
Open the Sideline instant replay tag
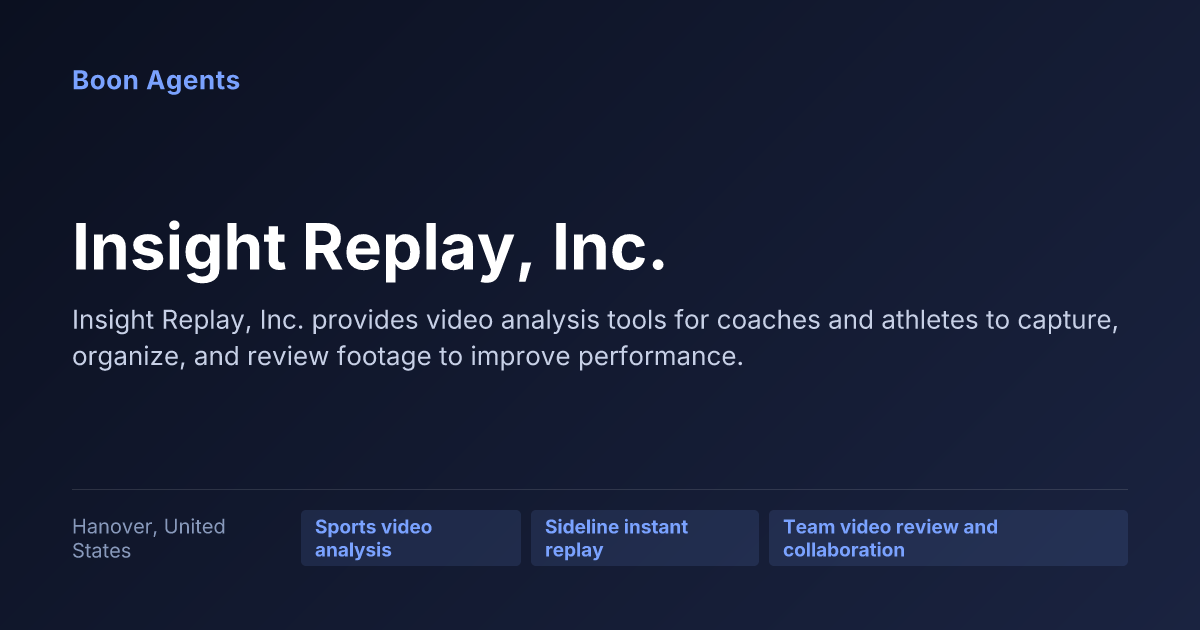click(x=645, y=538)
